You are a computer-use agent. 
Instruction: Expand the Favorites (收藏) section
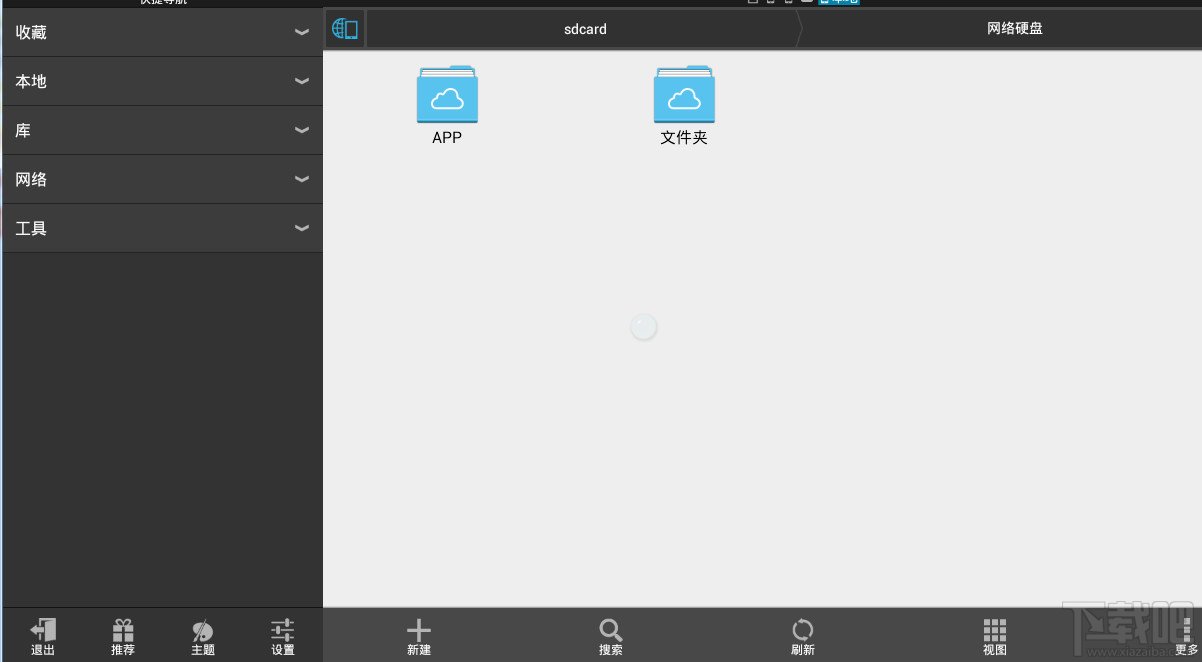click(162, 32)
